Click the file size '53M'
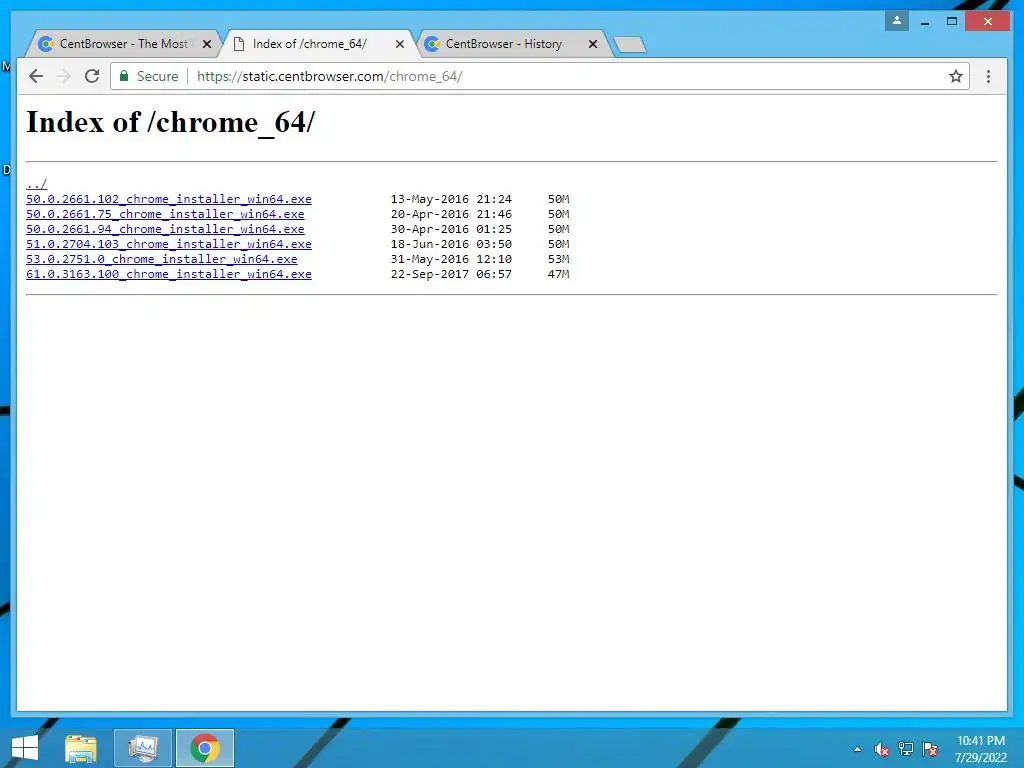This screenshot has height=768, width=1024. 558,259
